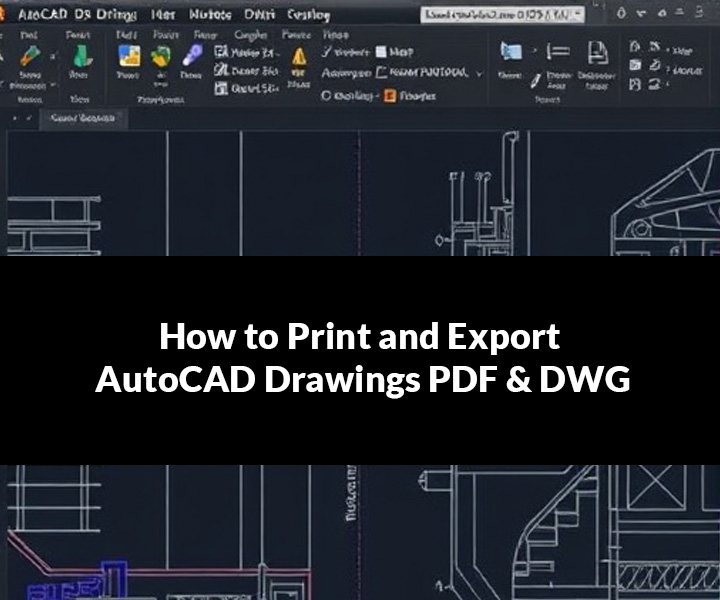Click the green and orange pencil ribbon icon

[30, 56]
